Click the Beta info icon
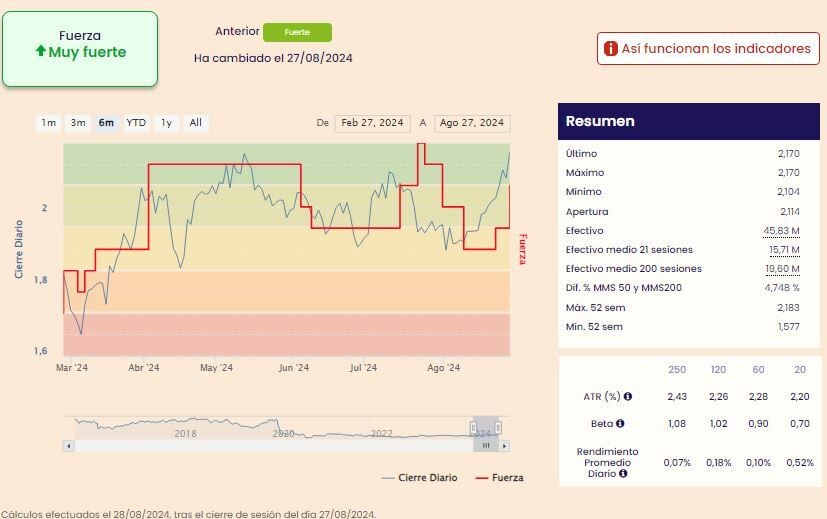Viewport: 827px width, 519px height. tap(620, 423)
